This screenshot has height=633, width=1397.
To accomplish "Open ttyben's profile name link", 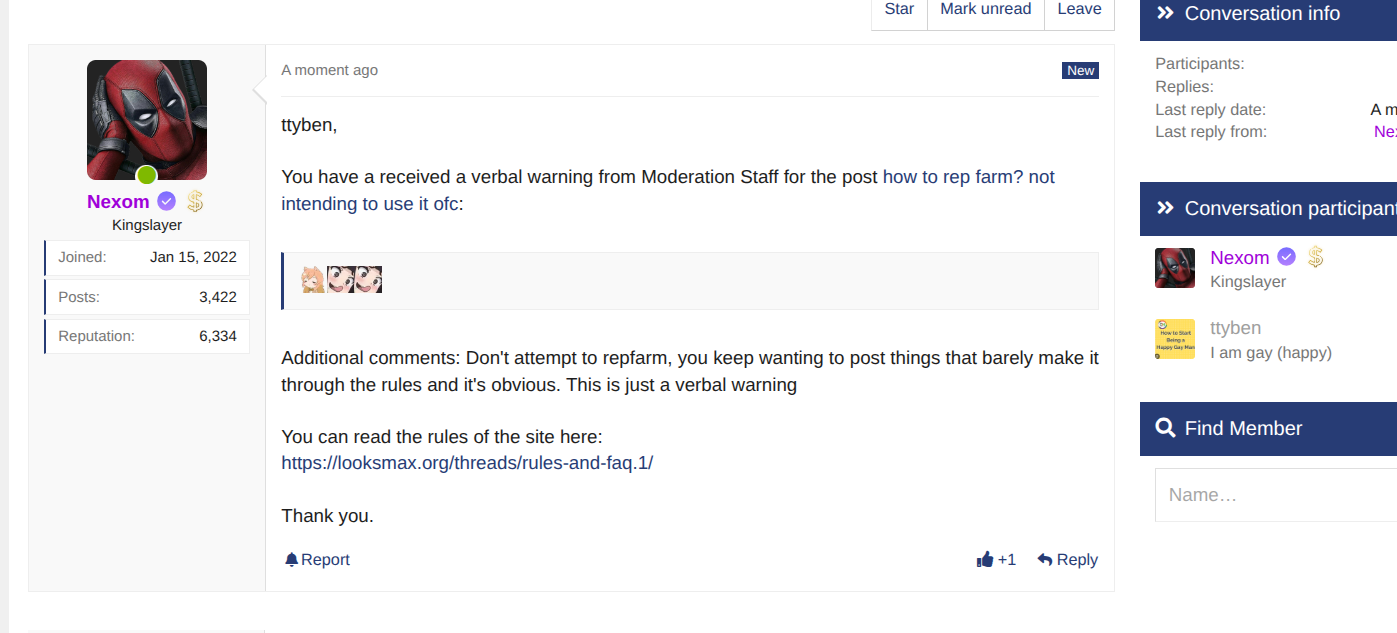I will coord(1235,328).
